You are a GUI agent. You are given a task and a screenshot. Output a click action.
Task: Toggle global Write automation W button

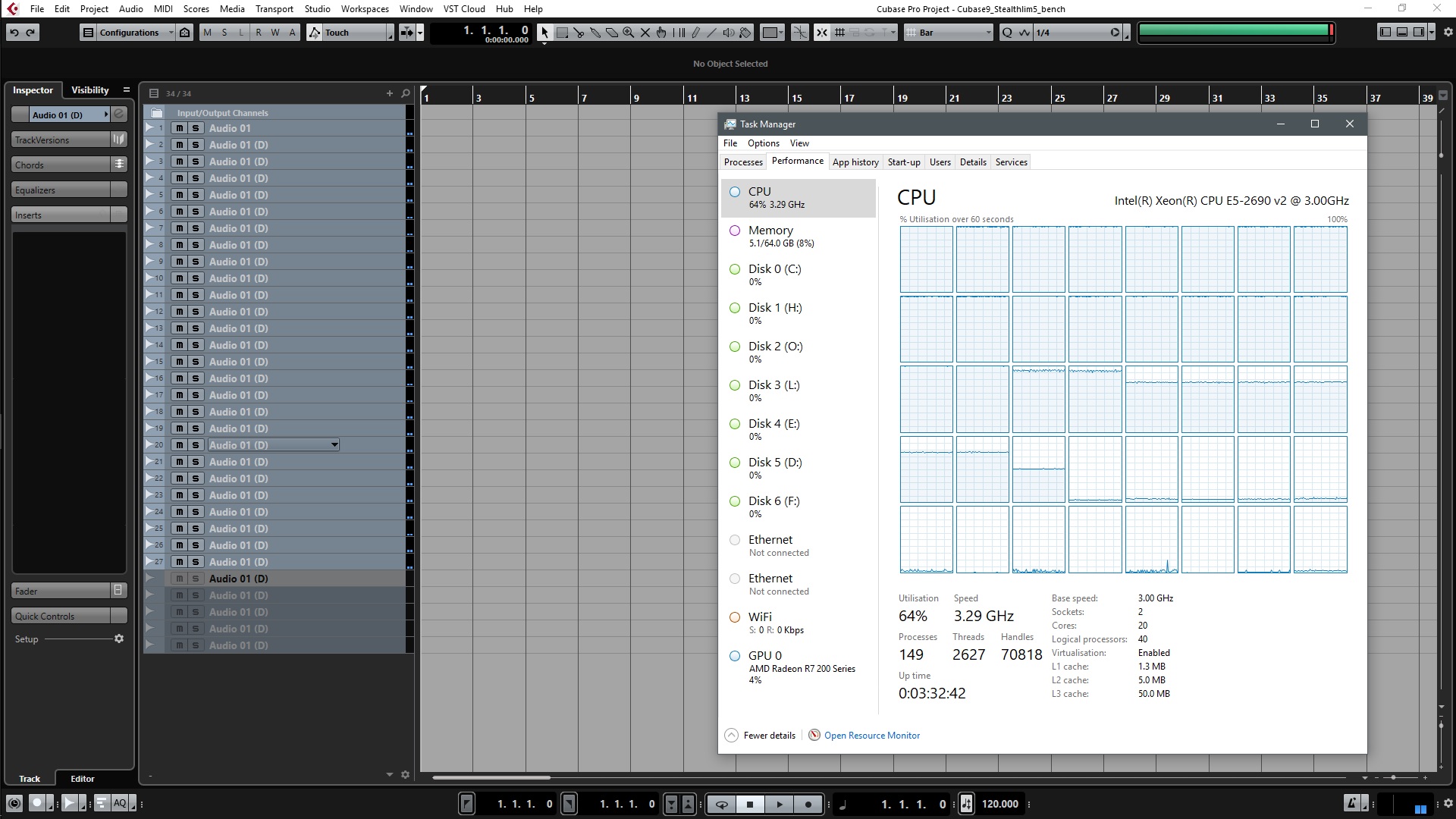tap(275, 33)
